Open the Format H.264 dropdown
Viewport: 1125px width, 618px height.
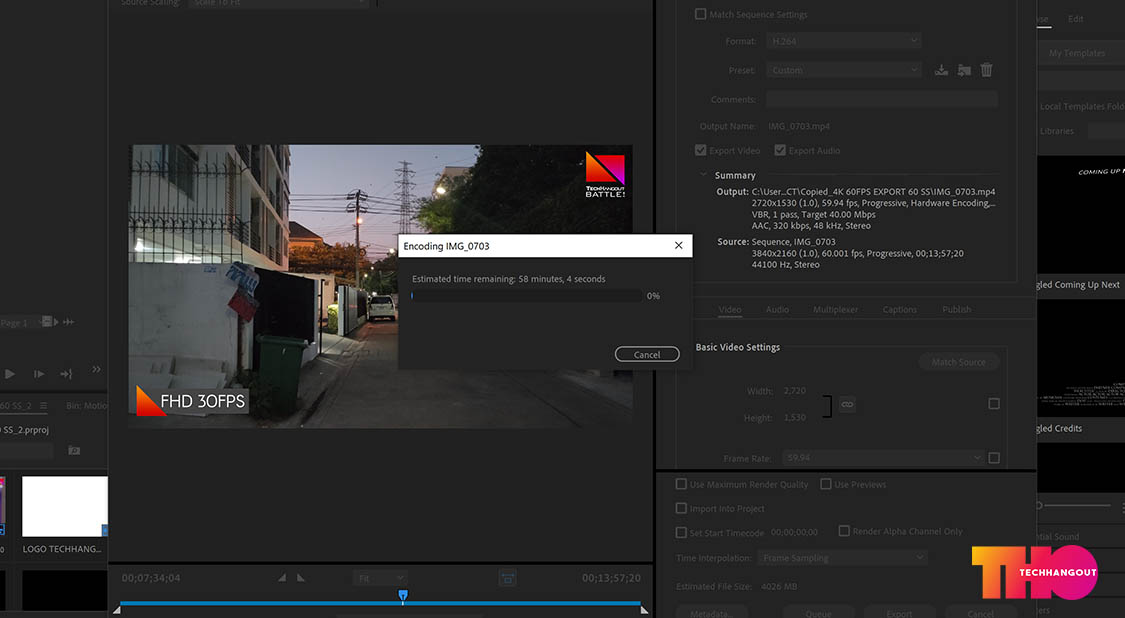(x=843, y=41)
